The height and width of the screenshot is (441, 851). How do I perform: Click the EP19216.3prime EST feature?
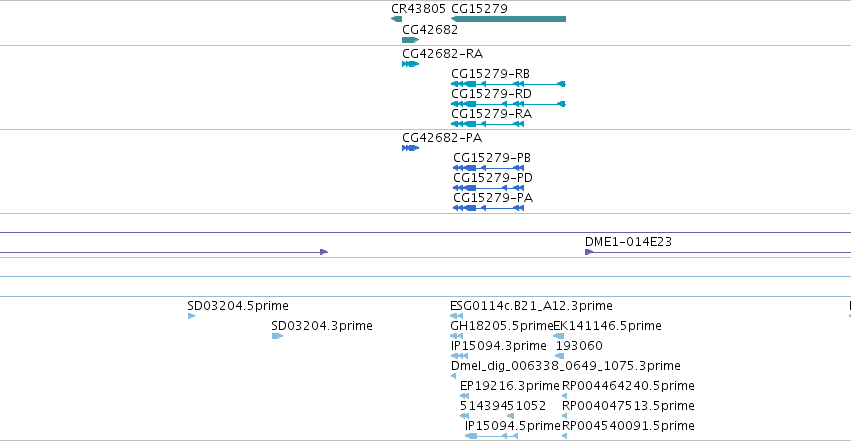464,397
